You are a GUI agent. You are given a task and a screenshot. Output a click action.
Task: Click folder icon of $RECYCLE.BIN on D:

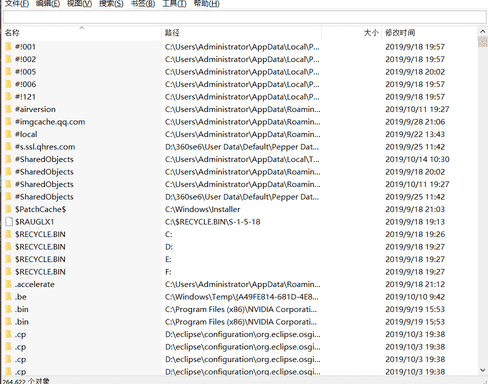(x=9, y=247)
